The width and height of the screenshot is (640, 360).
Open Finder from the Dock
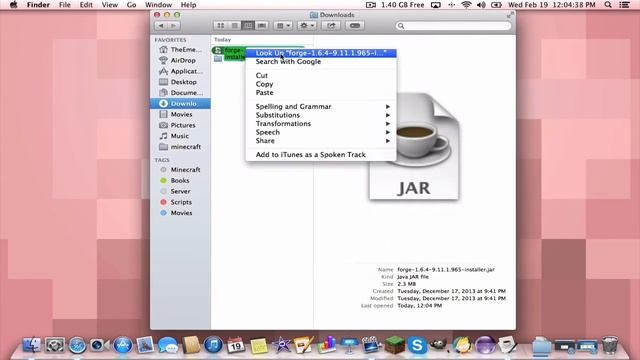(x=31, y=345)
